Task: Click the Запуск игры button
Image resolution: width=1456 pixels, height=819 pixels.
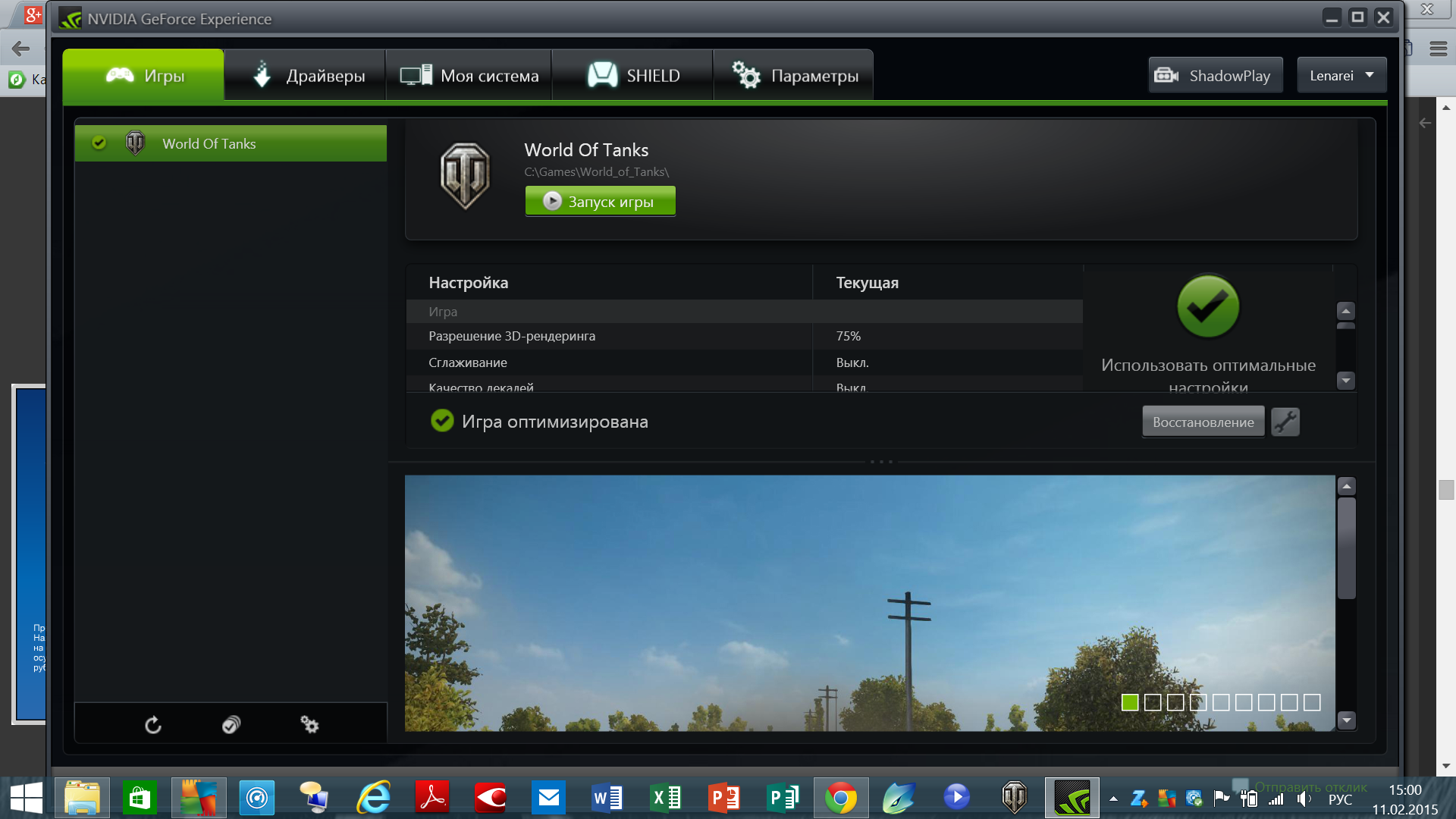Action: [600, 202]
